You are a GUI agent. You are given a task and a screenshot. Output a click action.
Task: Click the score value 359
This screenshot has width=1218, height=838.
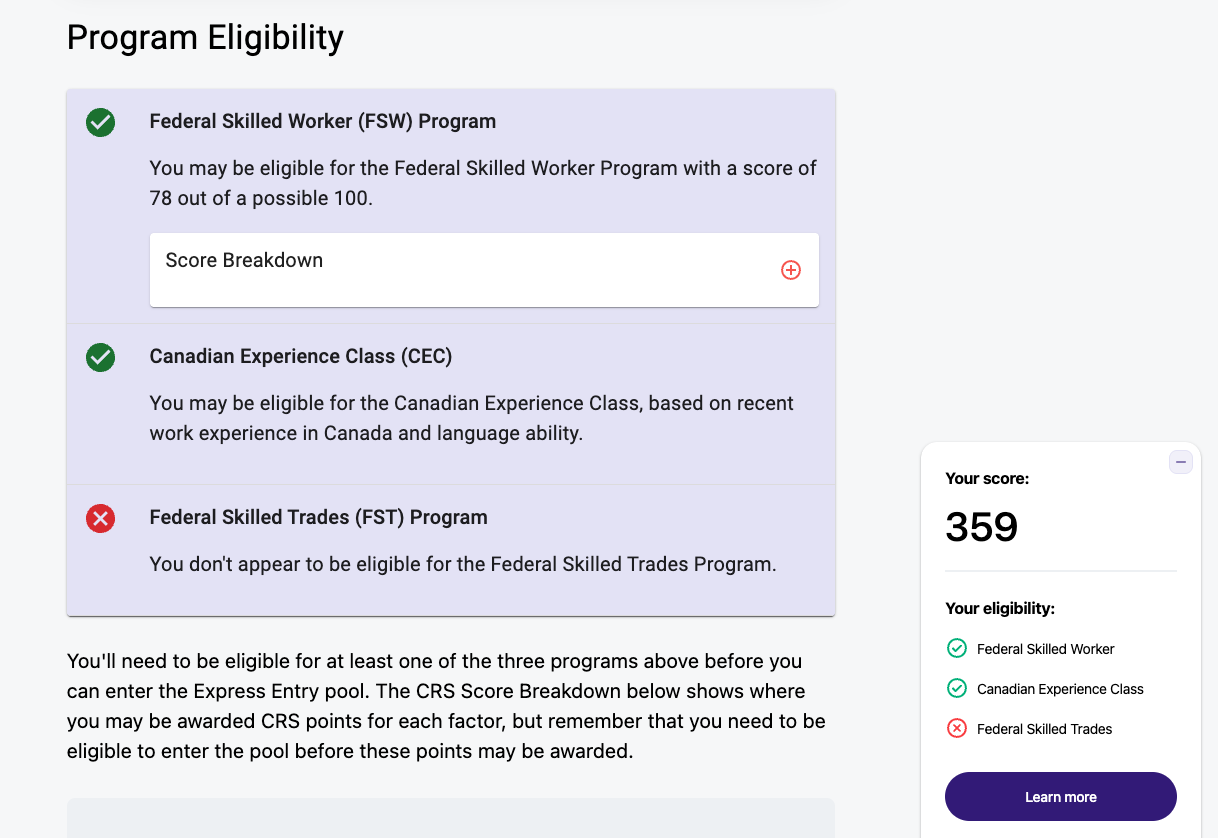coord(981,527)
